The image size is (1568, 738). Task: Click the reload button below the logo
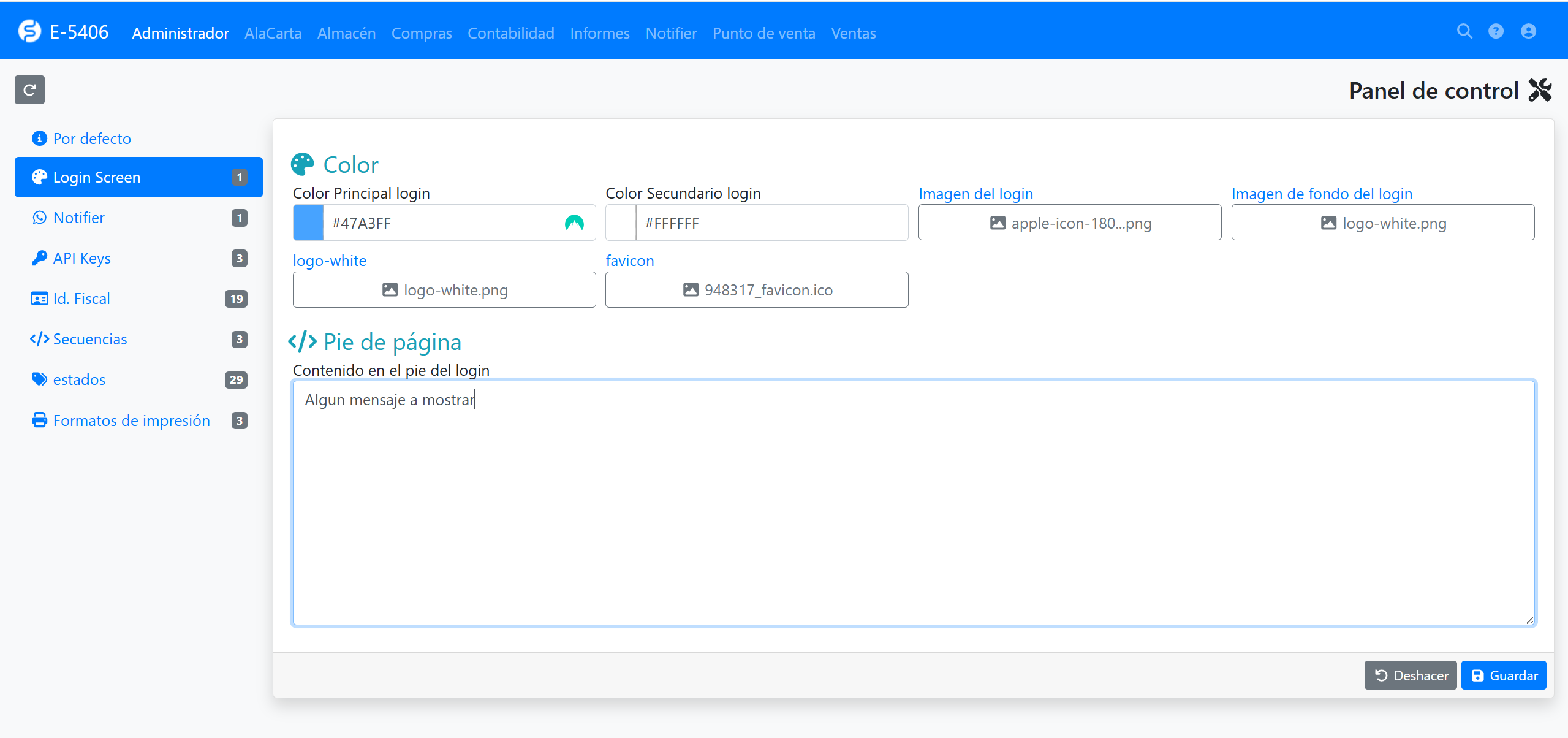click(x=29, y=90)
